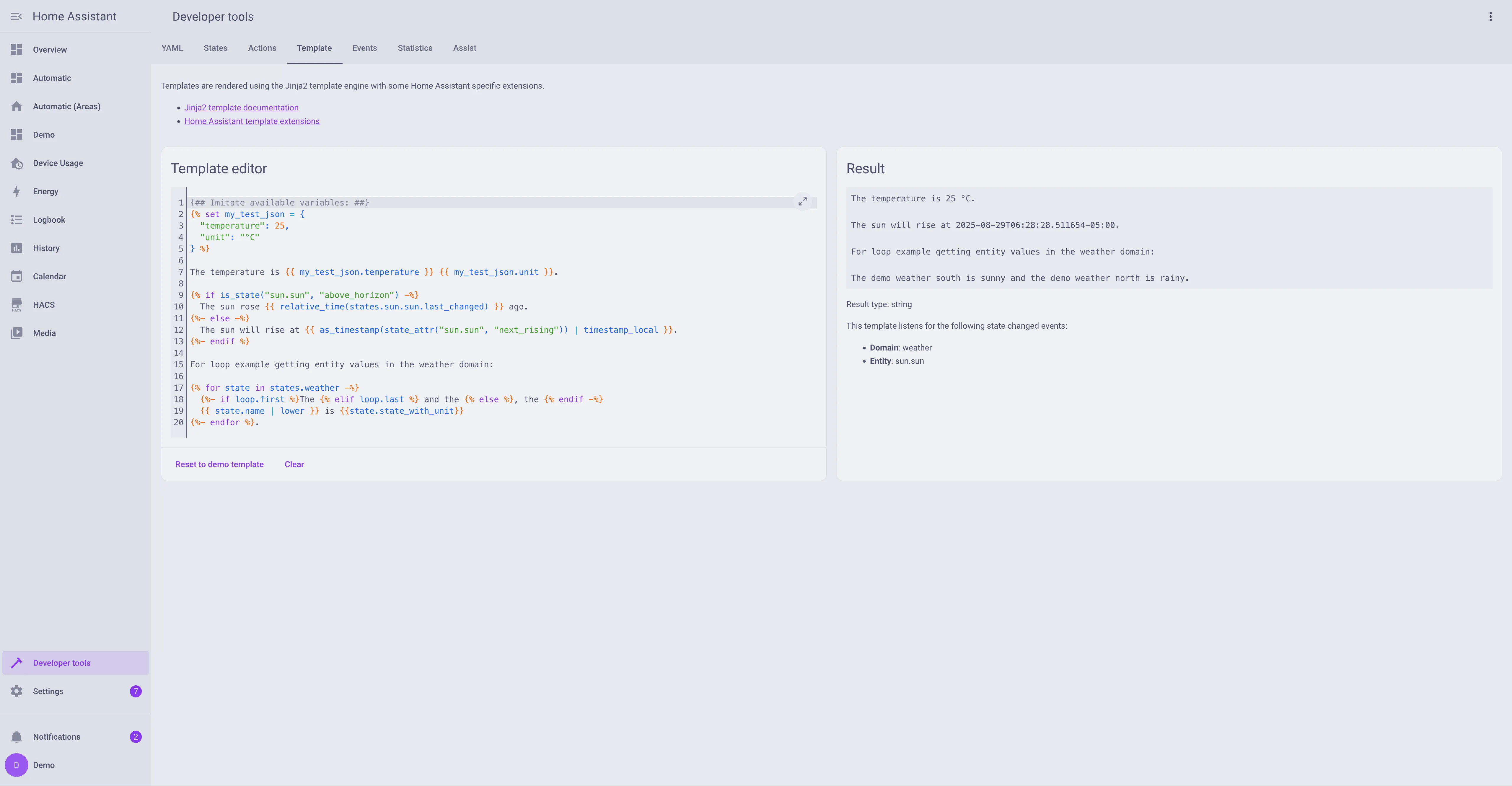Click the Automatic (Areas) label
1512x786 pixels.
[67, 106]
